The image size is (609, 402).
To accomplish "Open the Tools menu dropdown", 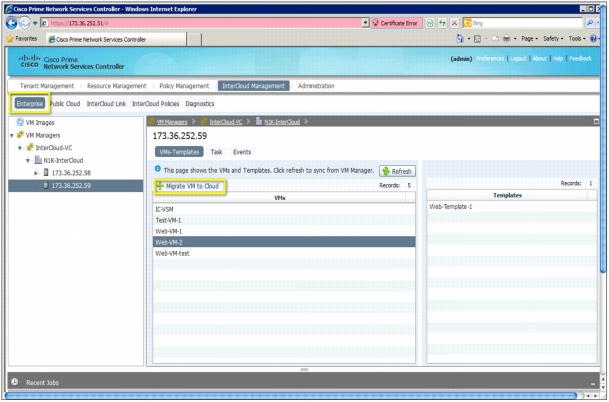I will point(576,38).
